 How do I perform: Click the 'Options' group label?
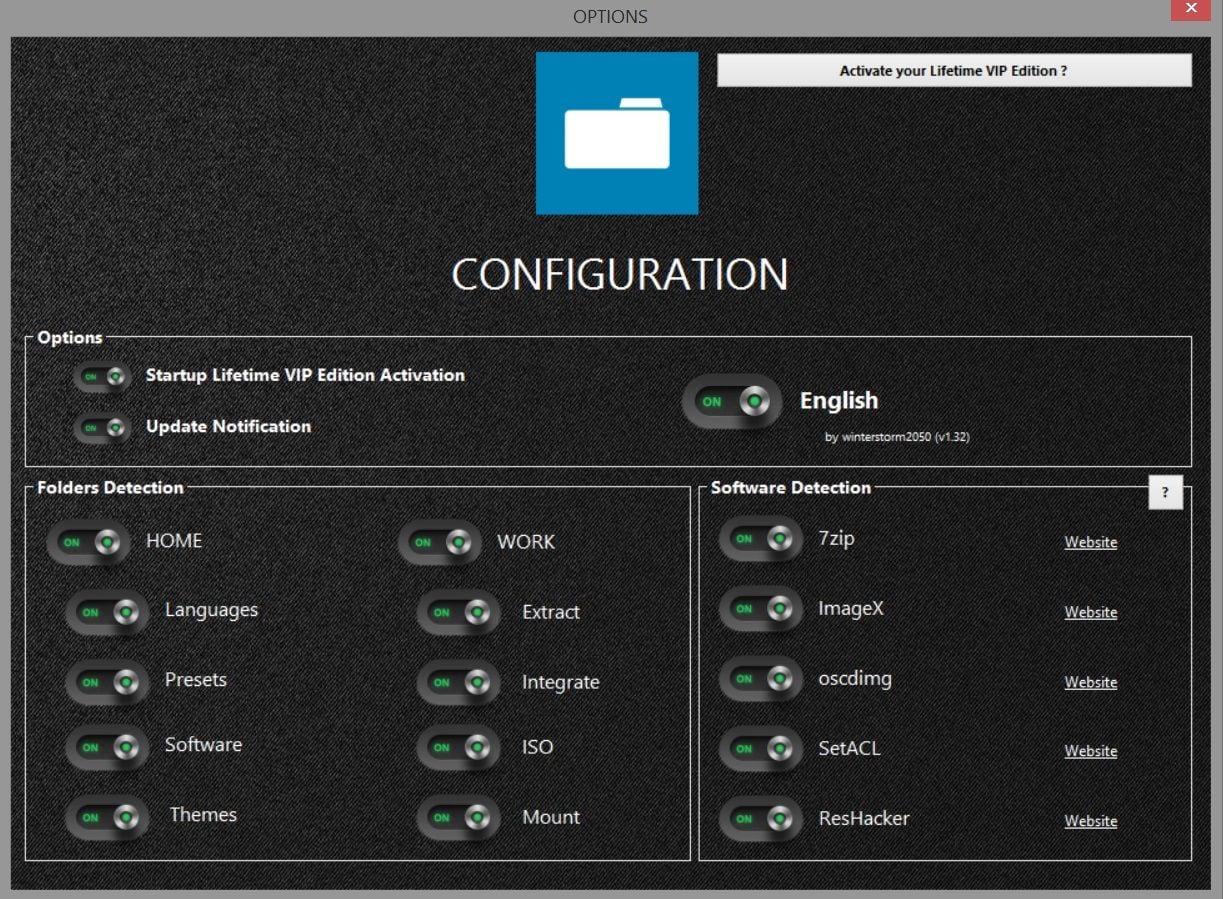[x=70, y=338]
